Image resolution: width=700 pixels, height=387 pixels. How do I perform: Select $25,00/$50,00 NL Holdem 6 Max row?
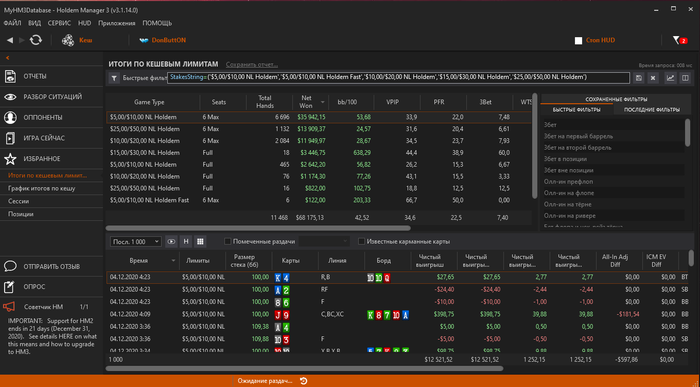point(319,129)
